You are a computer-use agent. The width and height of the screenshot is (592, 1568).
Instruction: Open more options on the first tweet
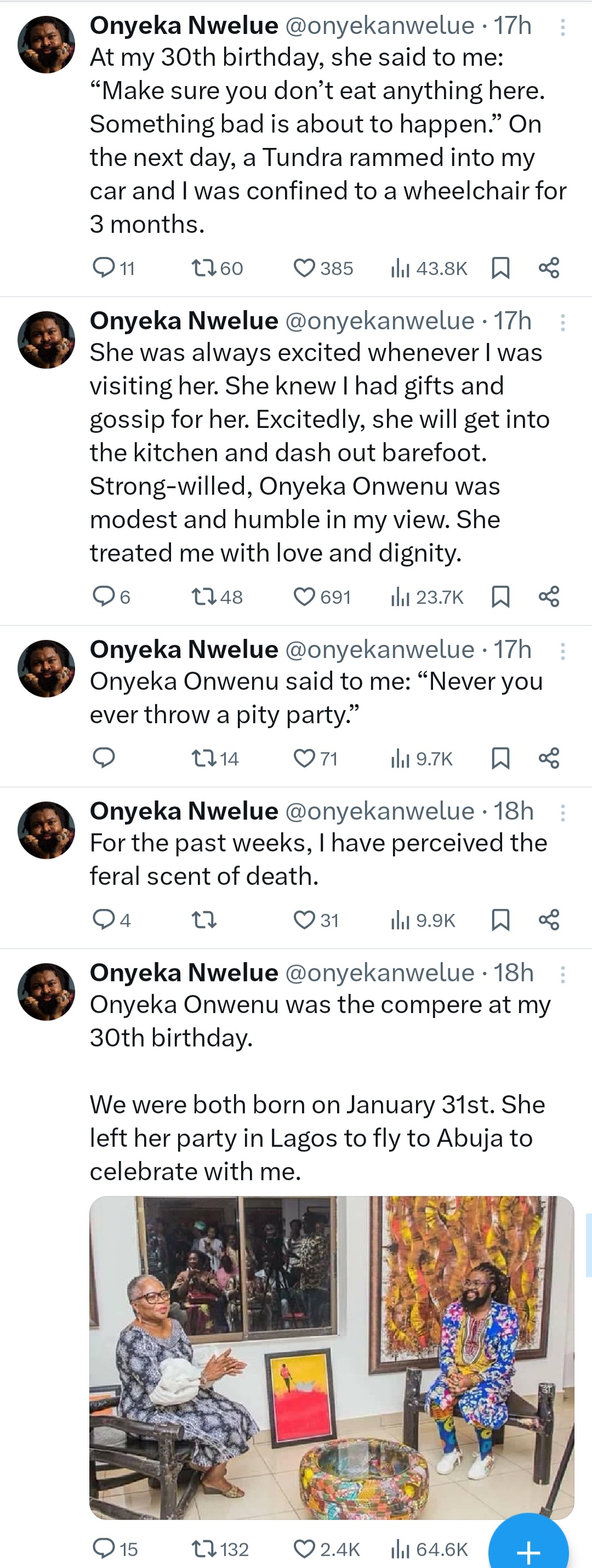click(x=563, y=27)
